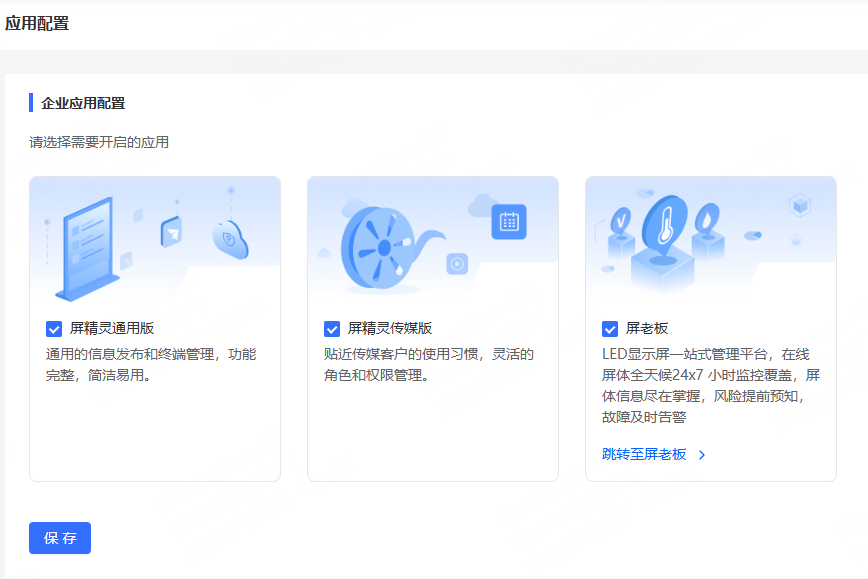868x579 pixels.
Task: Click the chevron arrow beside 跳转至屏老板
Action: tap(702, 455)
